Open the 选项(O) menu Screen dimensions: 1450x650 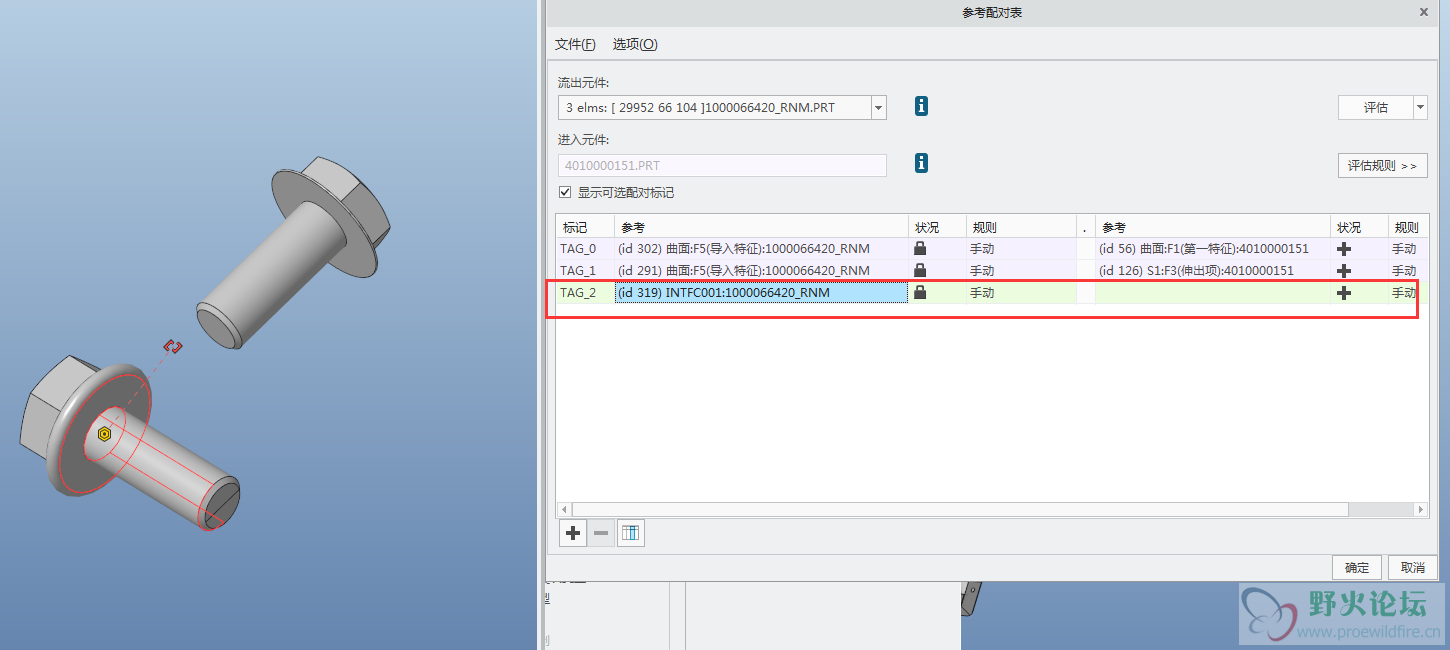click(635, 44)
